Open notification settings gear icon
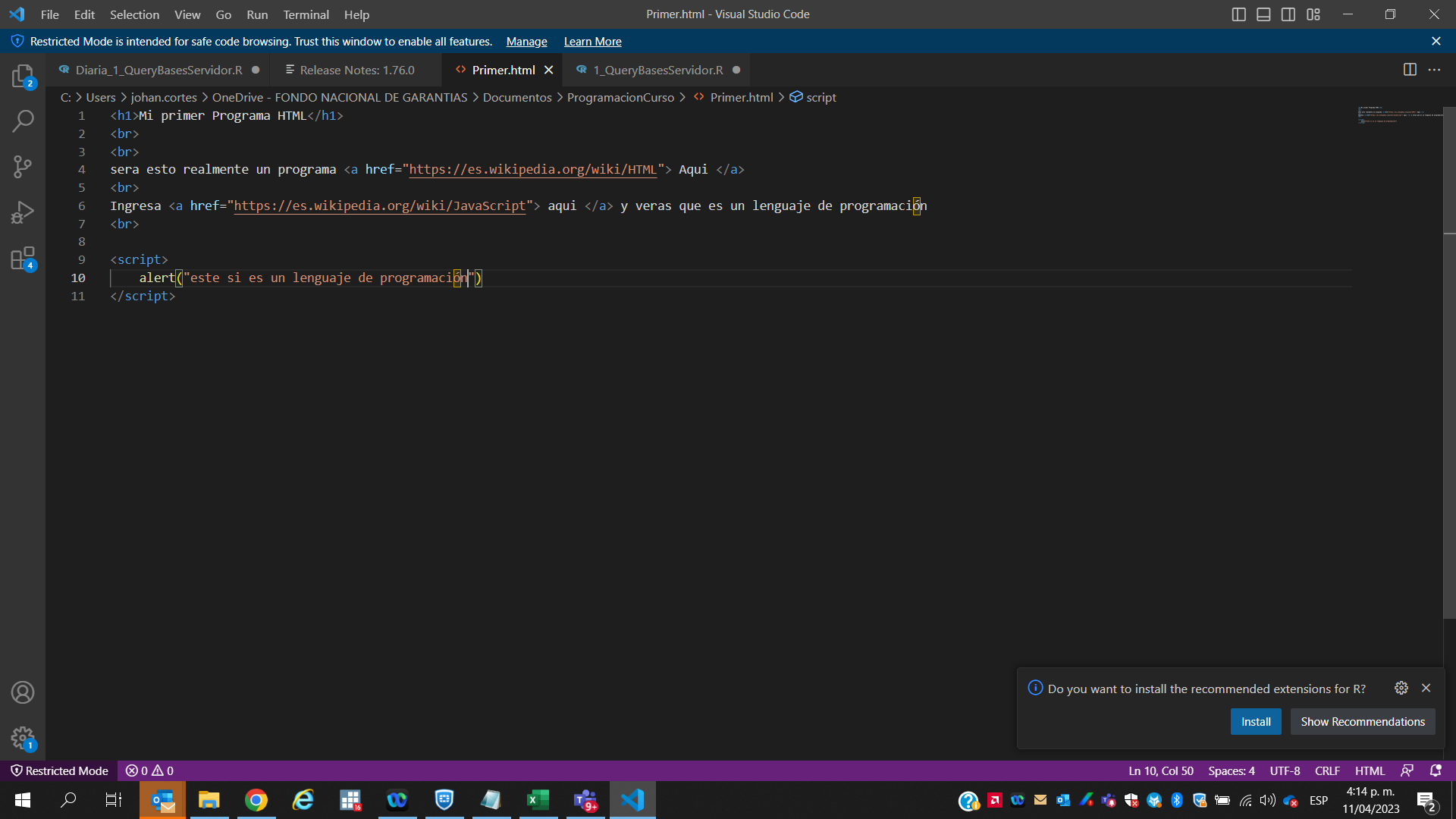This screenshot has height=819, width=1456. (x=1401, y=688)
